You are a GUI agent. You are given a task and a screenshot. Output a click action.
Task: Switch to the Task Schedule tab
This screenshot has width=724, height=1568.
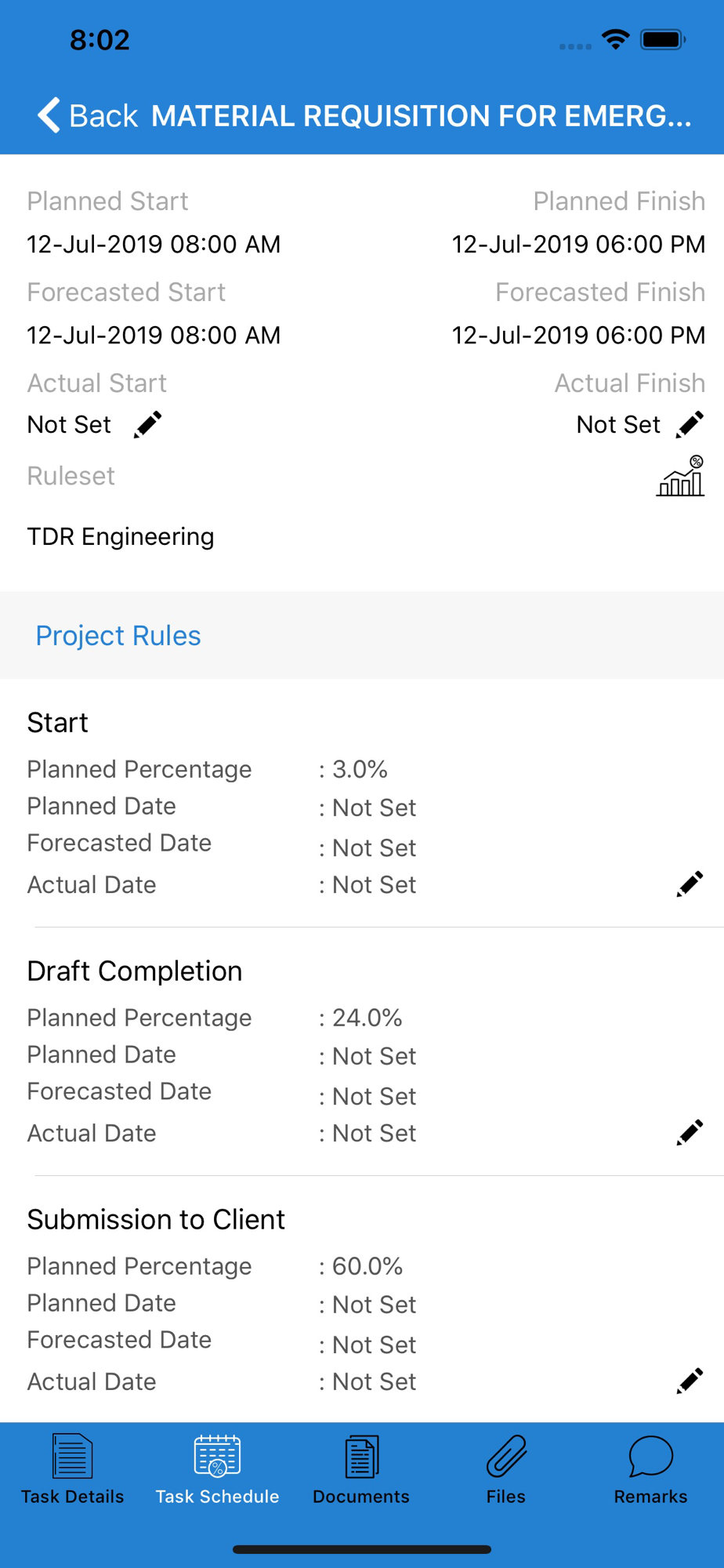[x=217, y=1469]
